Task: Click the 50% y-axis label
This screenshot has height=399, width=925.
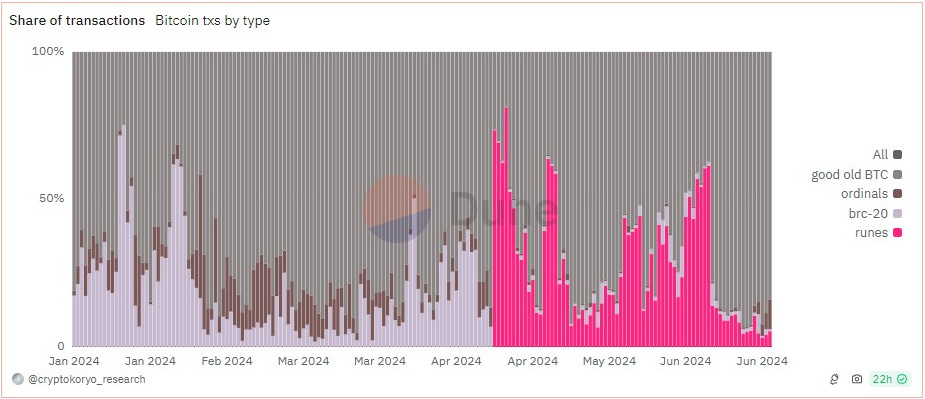Action: [51, 198]
